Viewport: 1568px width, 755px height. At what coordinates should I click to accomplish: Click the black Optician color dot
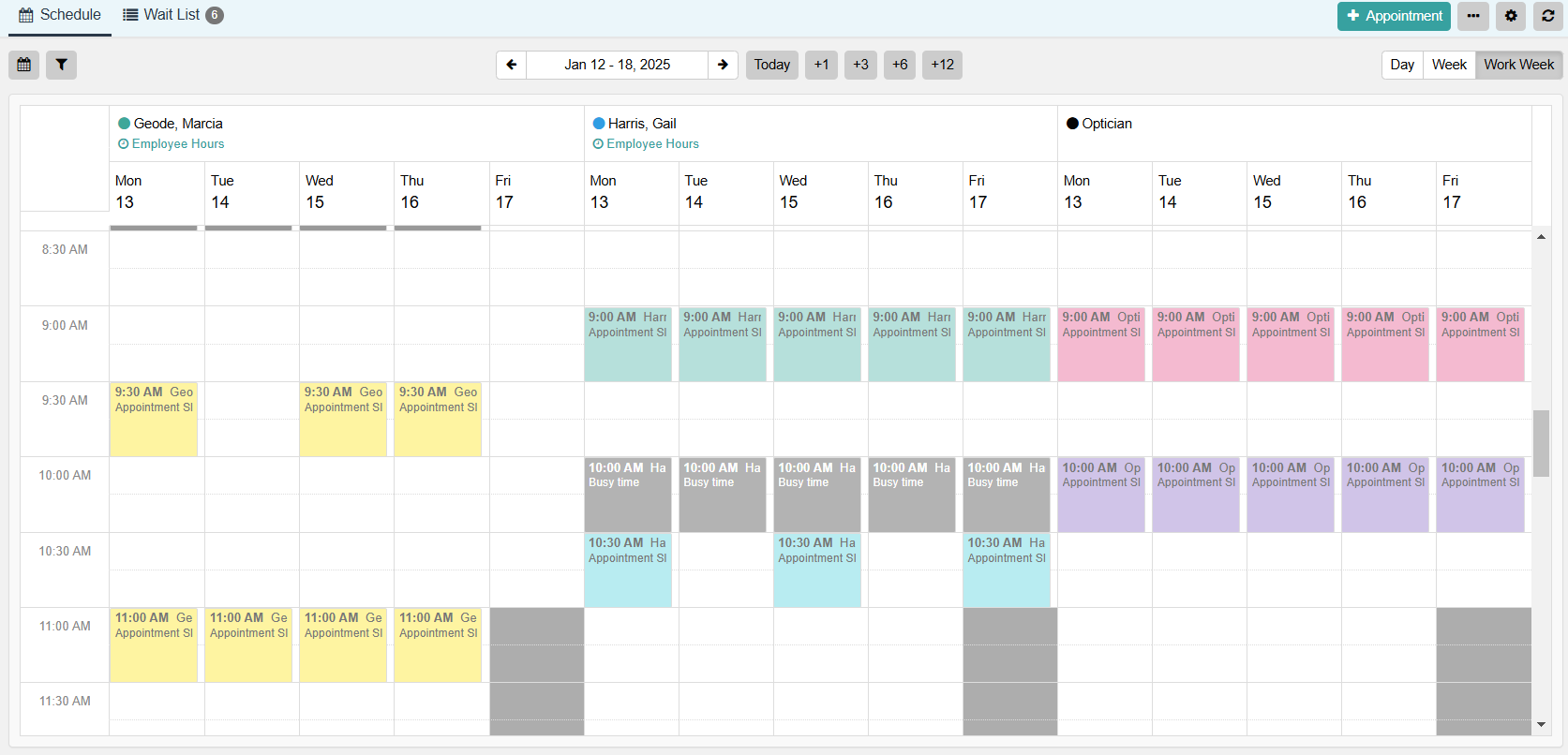tap(1072, 124)
